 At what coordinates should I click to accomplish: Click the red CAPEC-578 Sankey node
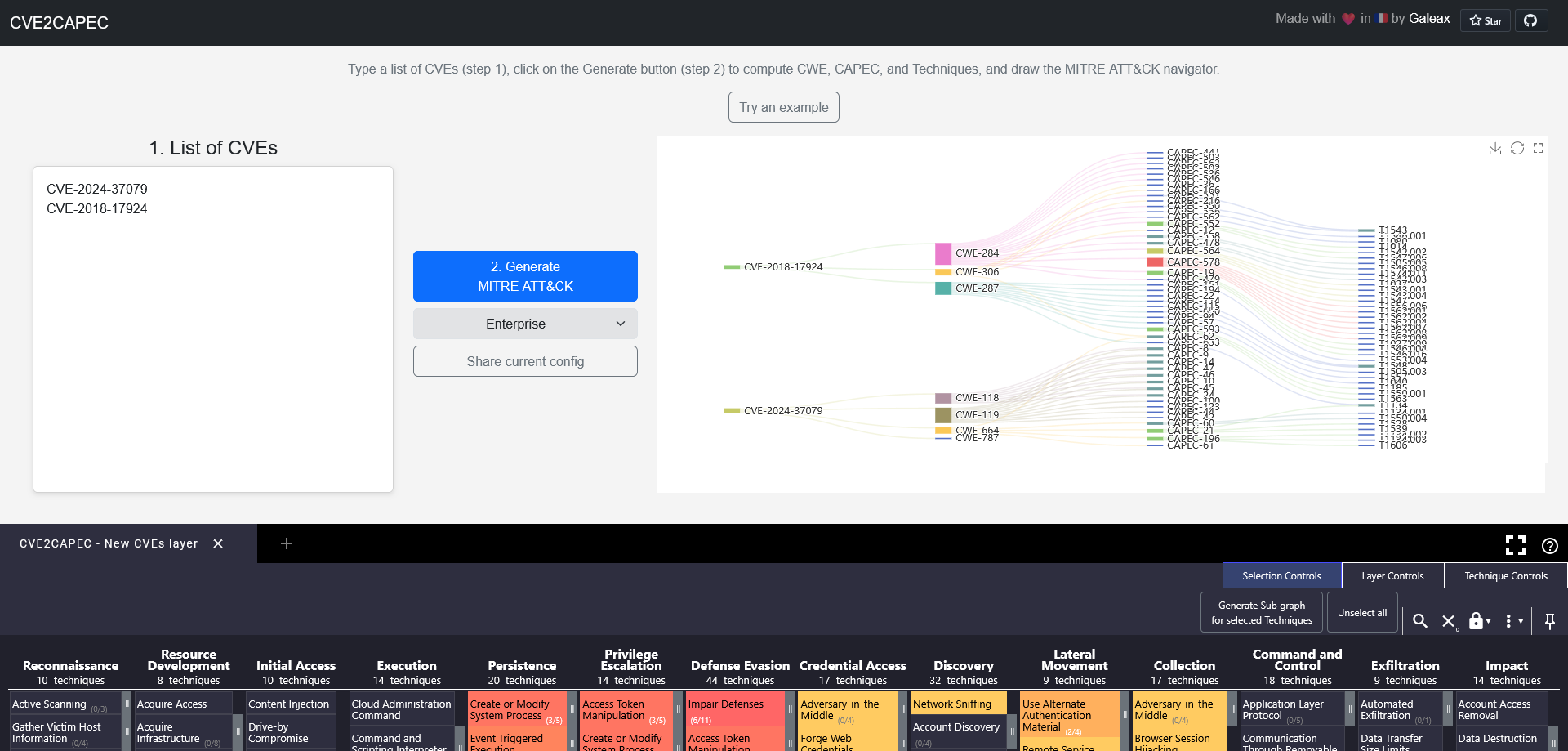click(x=1155, y=262)
